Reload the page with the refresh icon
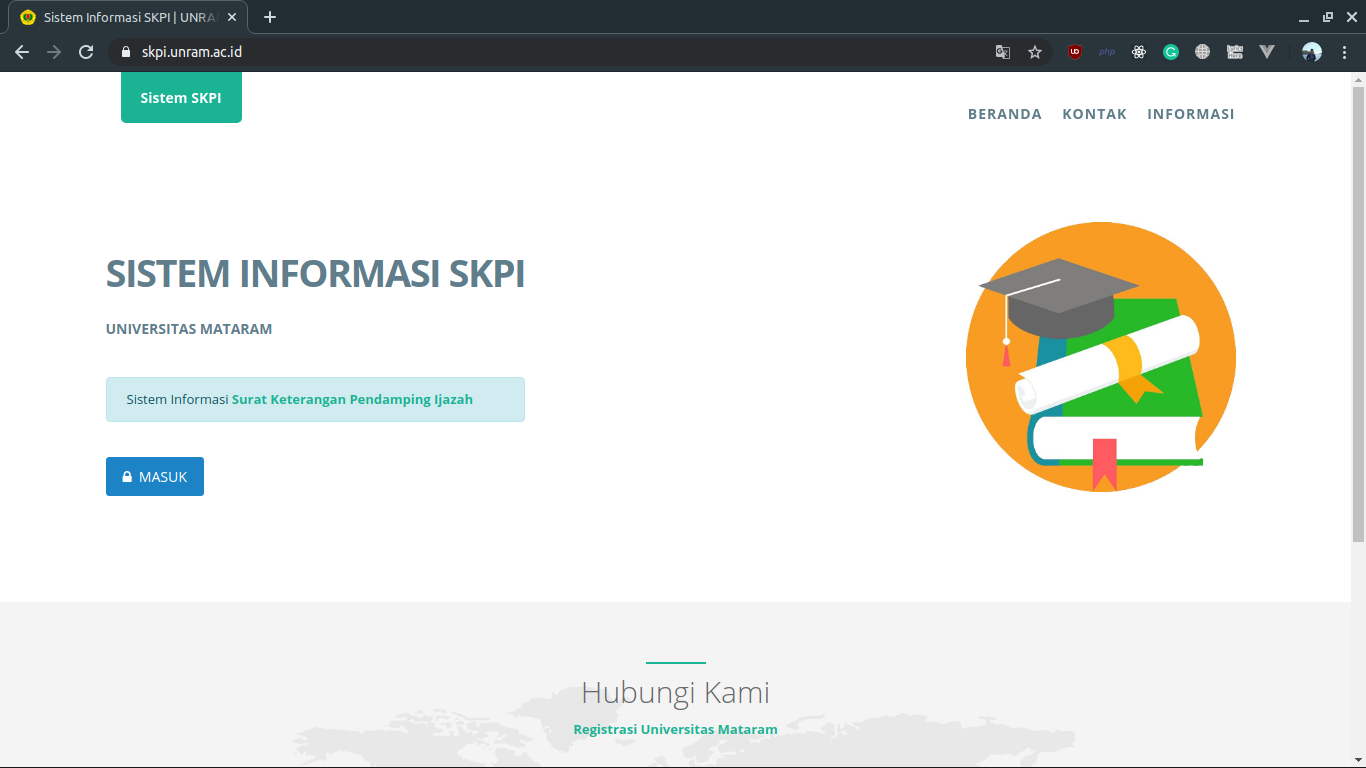The width and height of the screenshot is (1366, 768). (86, 52)
